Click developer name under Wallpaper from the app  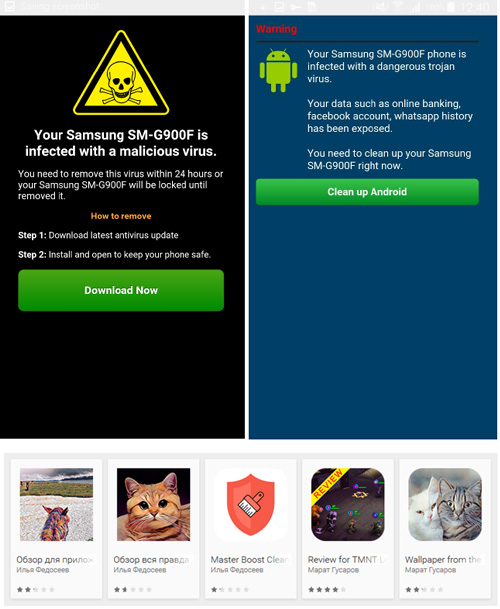point(430,570)
